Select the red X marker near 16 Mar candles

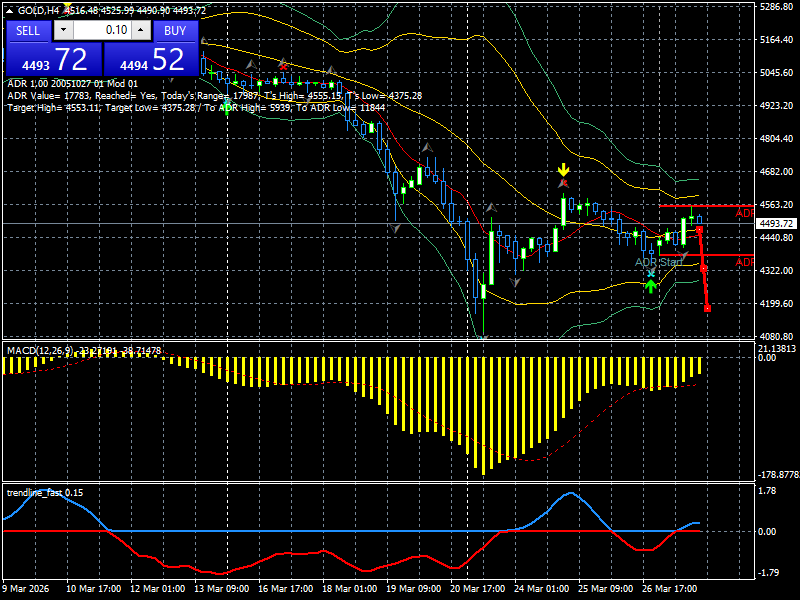[x=283, y=67]
